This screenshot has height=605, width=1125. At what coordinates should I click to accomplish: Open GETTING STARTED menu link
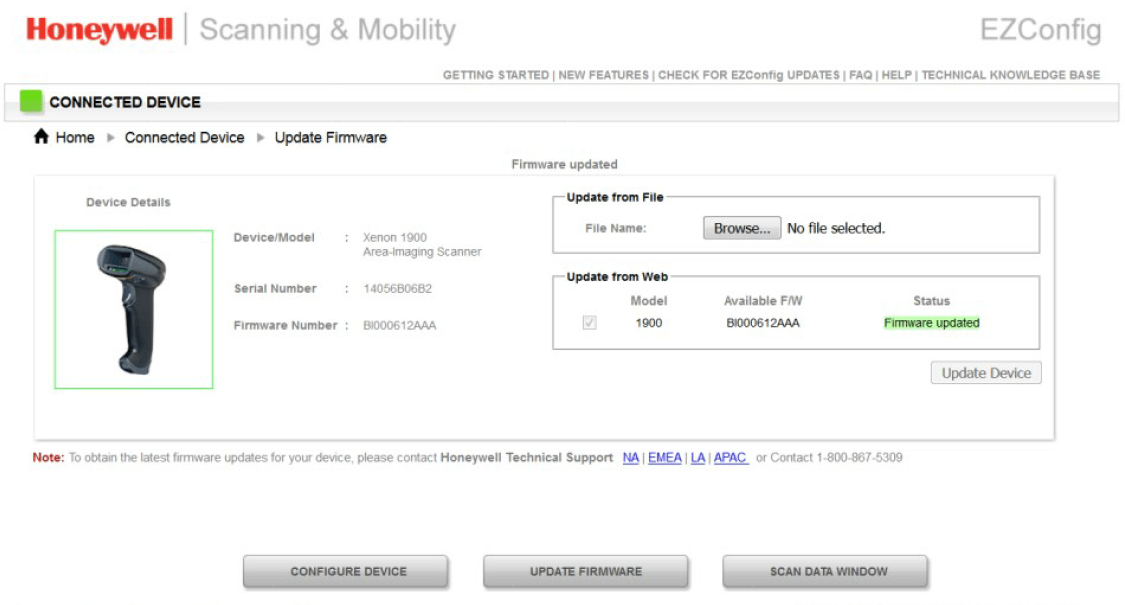click(x=496, y=75)
